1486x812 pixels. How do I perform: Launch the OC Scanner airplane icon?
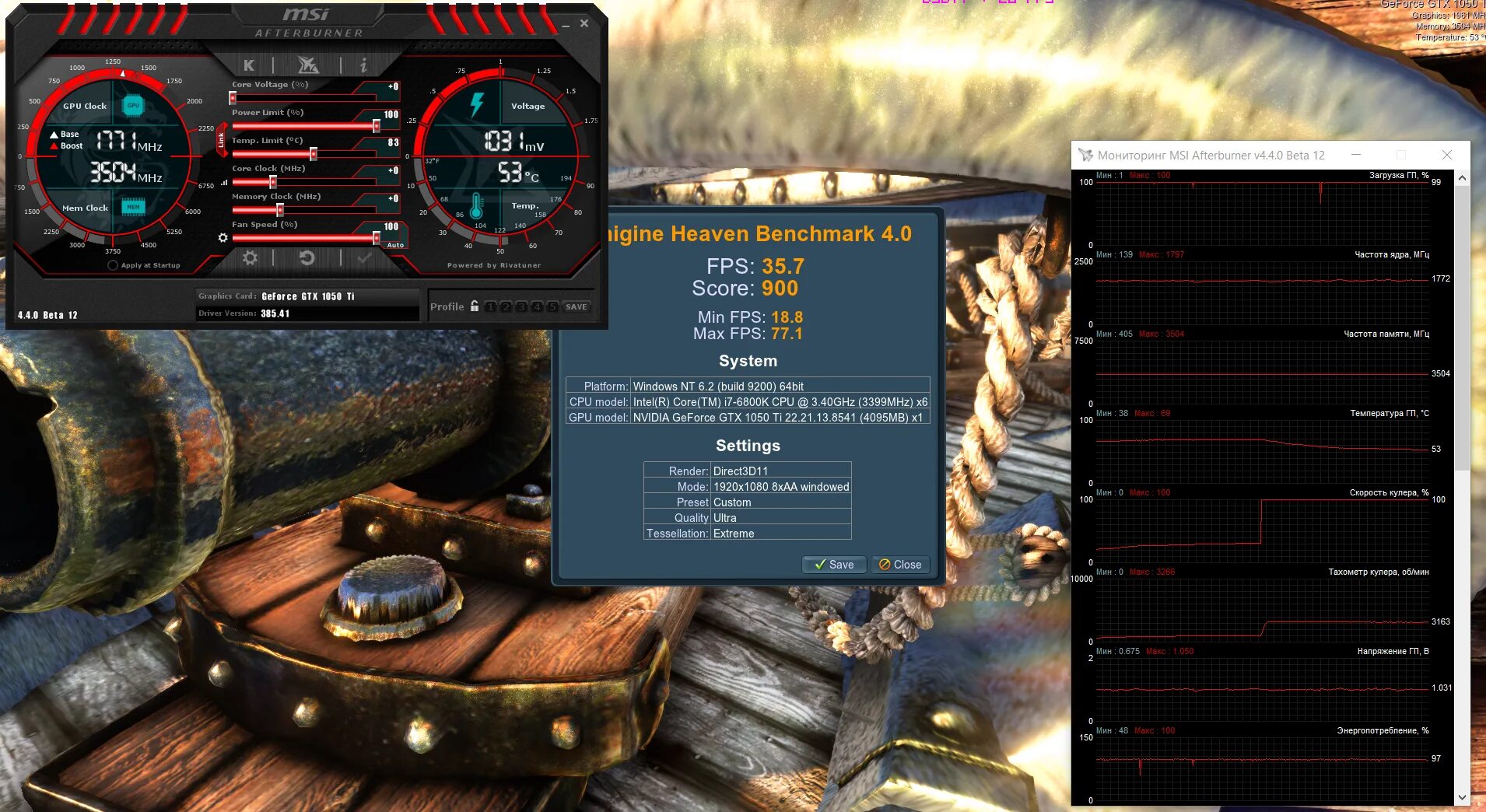308,65
